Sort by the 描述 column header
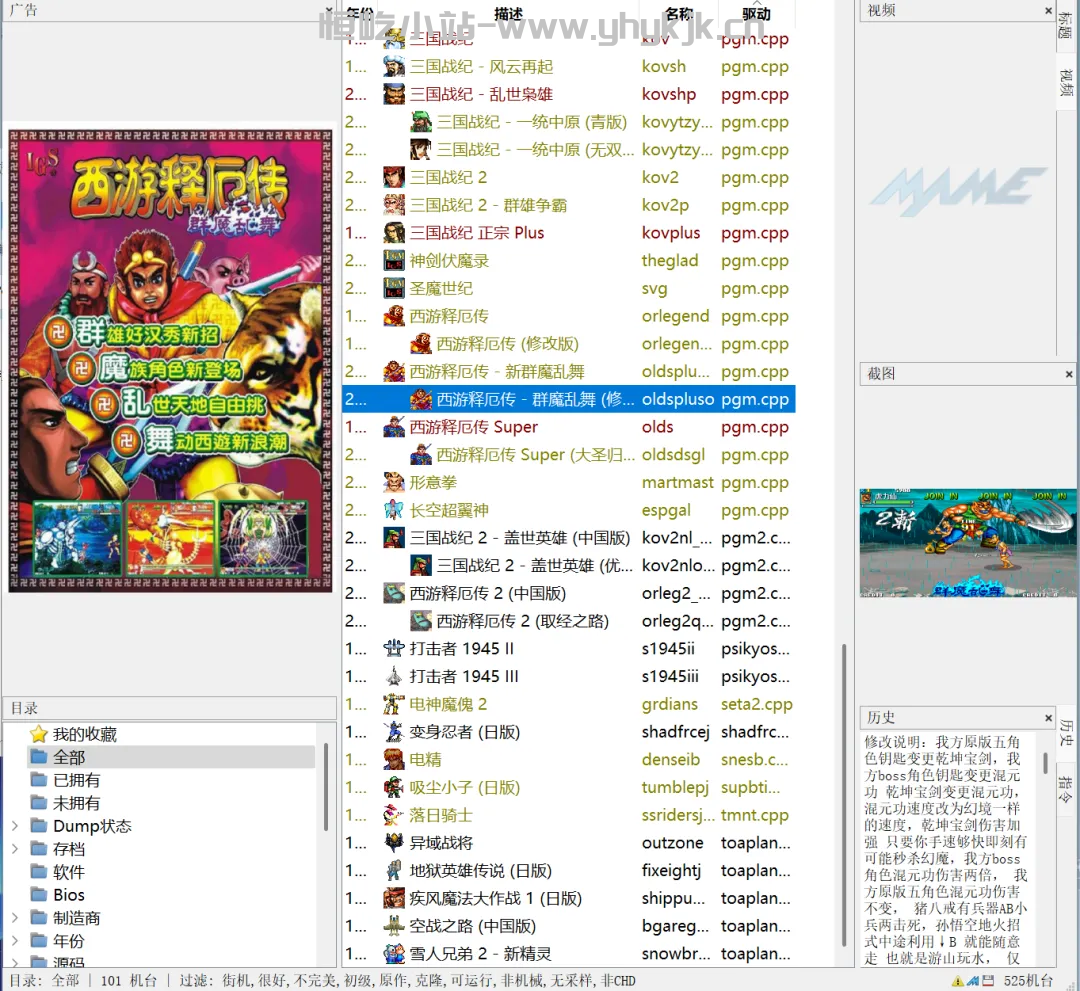The height and width of the screenshot is (991, 1080). click(508, 14)
